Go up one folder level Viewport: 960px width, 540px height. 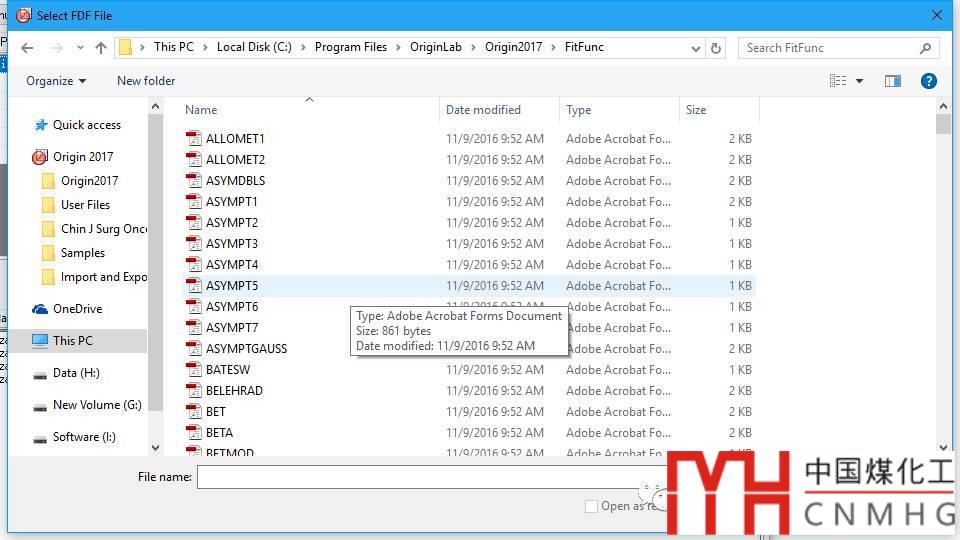click(101, 48)
